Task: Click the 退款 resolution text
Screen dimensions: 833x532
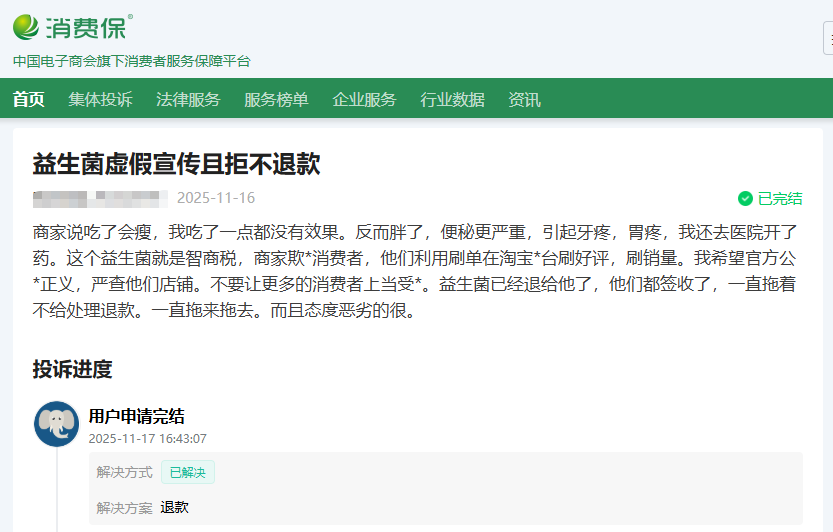Action: pyautogui.click(x=174, y=507)
